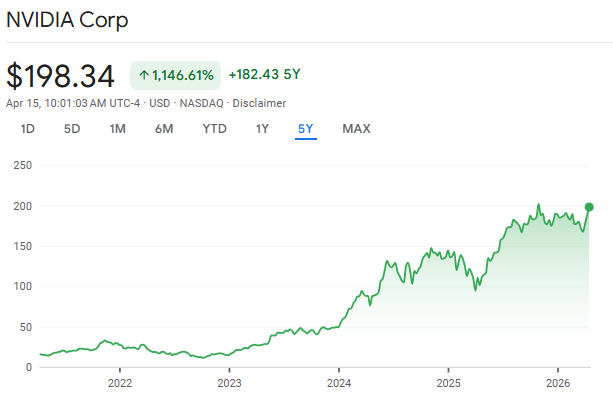Open the Disclaimer link
The height and width of the screenshot is (404, 613).
(x=259, y=103)
